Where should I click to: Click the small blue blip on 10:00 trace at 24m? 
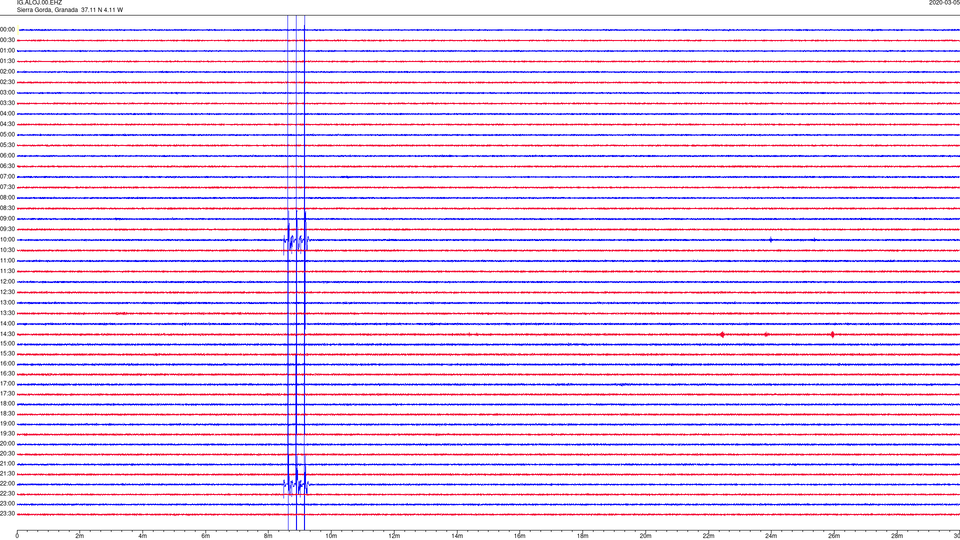click(771, 240)
